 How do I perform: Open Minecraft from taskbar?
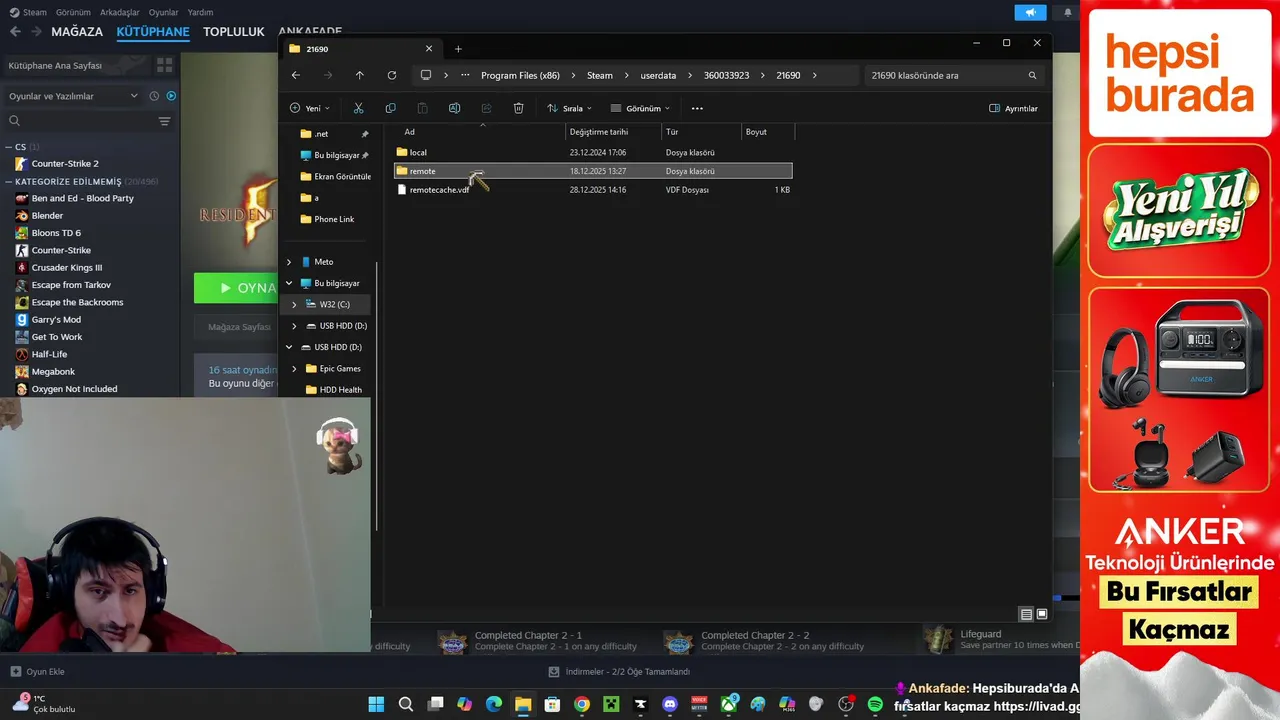pyautogui.click(x=611, y=704)
